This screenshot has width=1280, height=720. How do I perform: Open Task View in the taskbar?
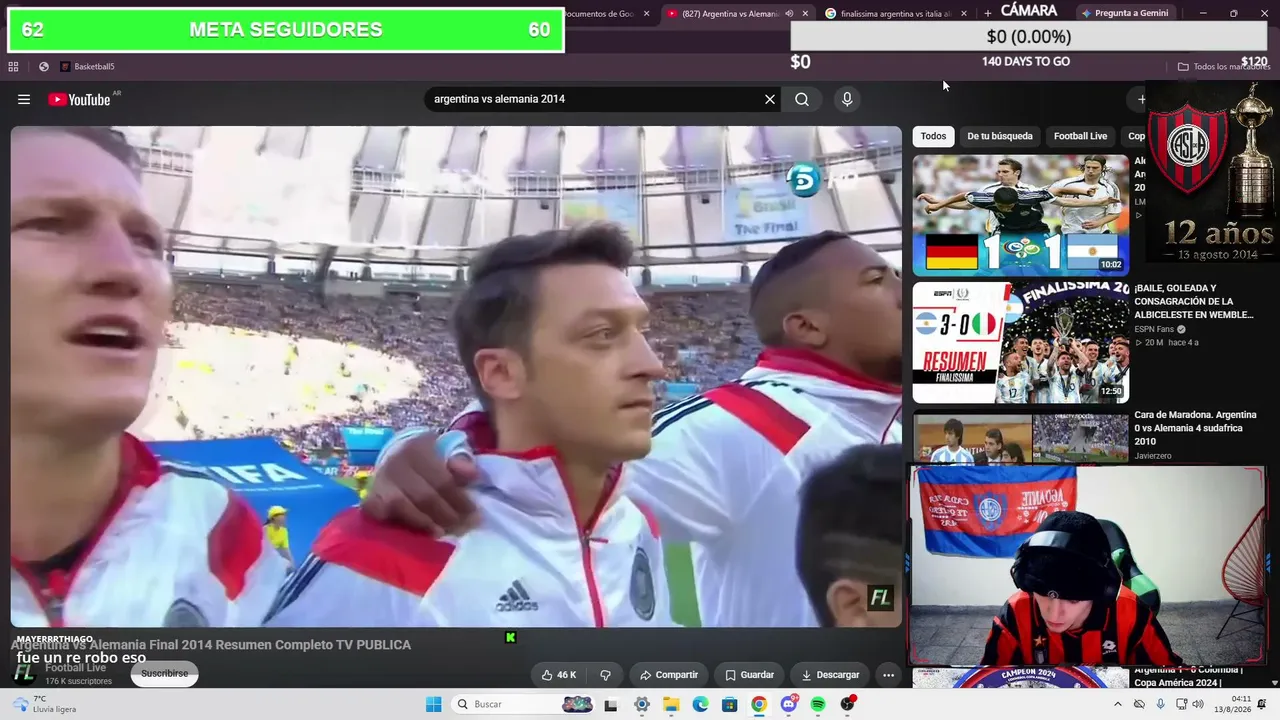(x=611, y=704)
